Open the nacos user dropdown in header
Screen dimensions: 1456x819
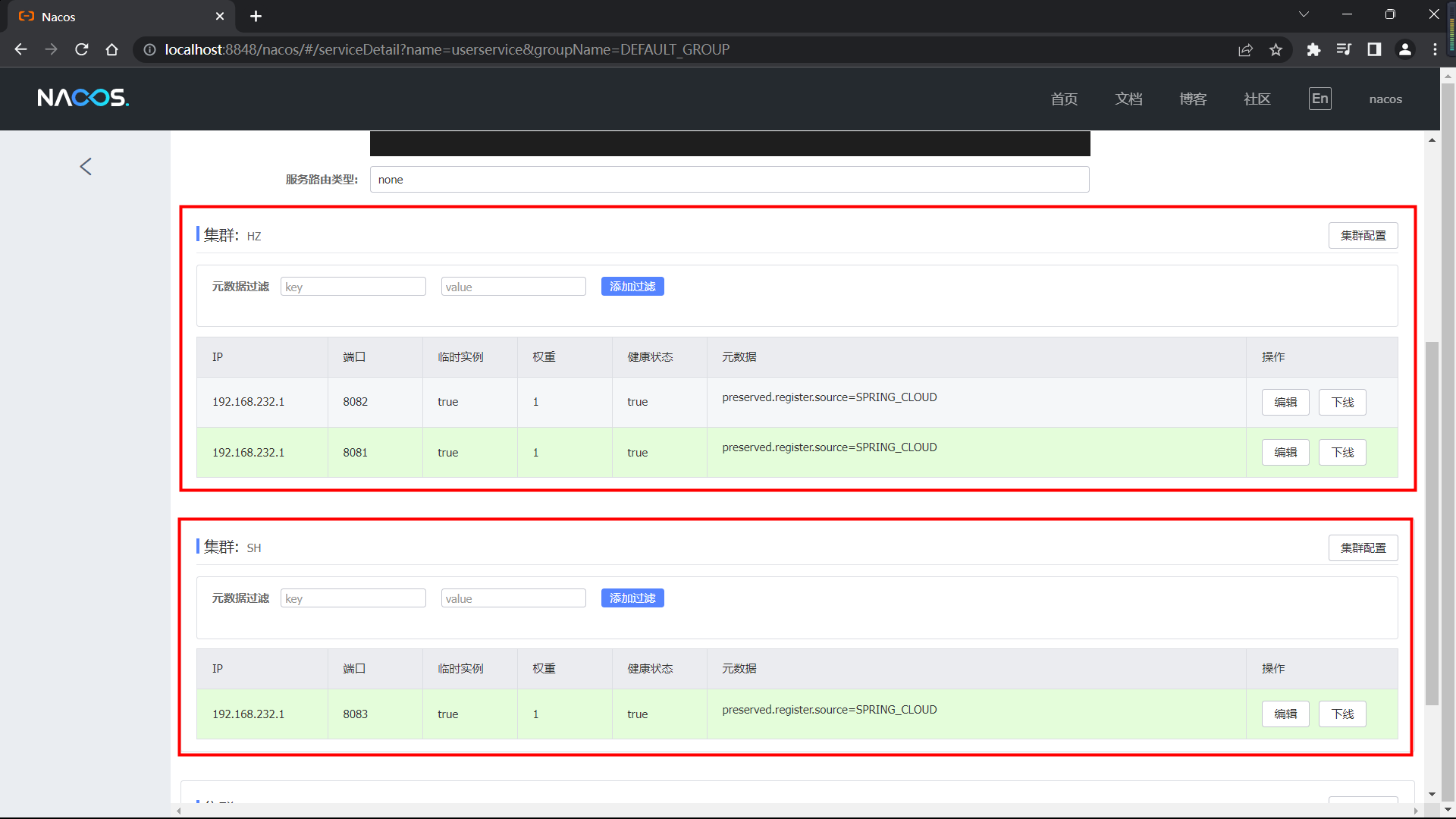click(x=1385, y=99)
